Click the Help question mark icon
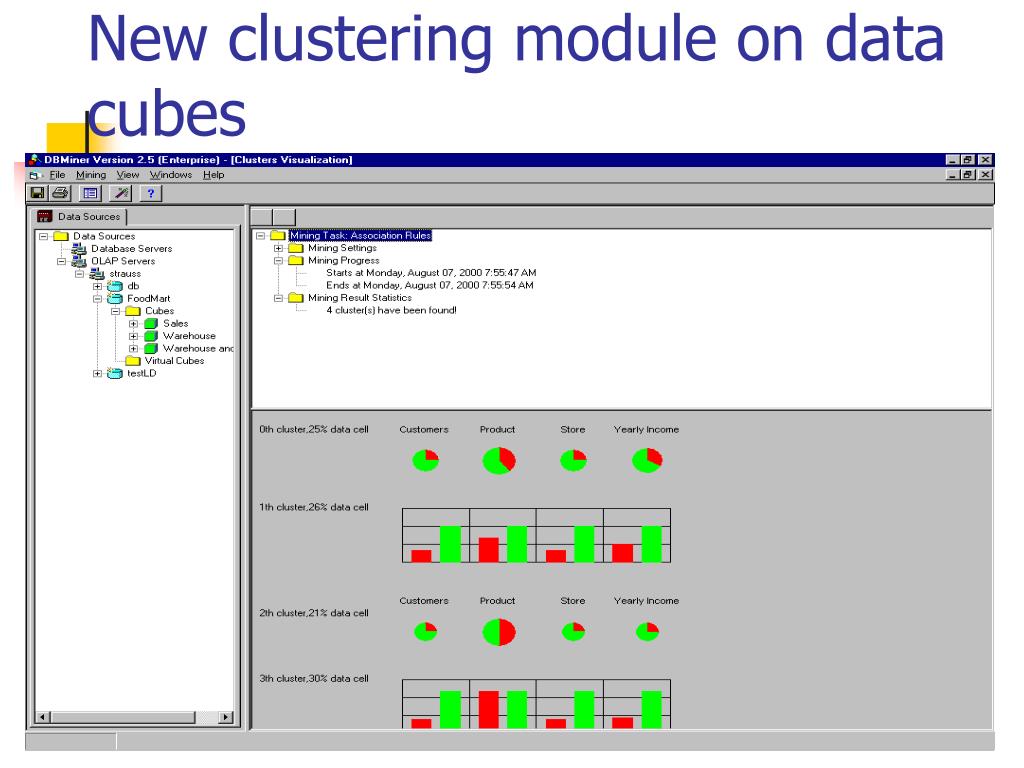 (x=151, y=193)
